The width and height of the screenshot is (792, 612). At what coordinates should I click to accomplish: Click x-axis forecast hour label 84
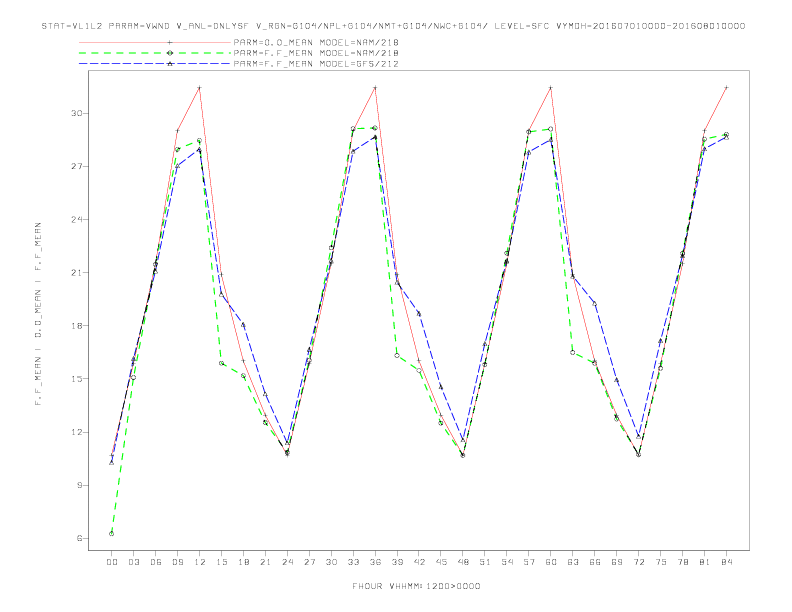click(726, 562)
